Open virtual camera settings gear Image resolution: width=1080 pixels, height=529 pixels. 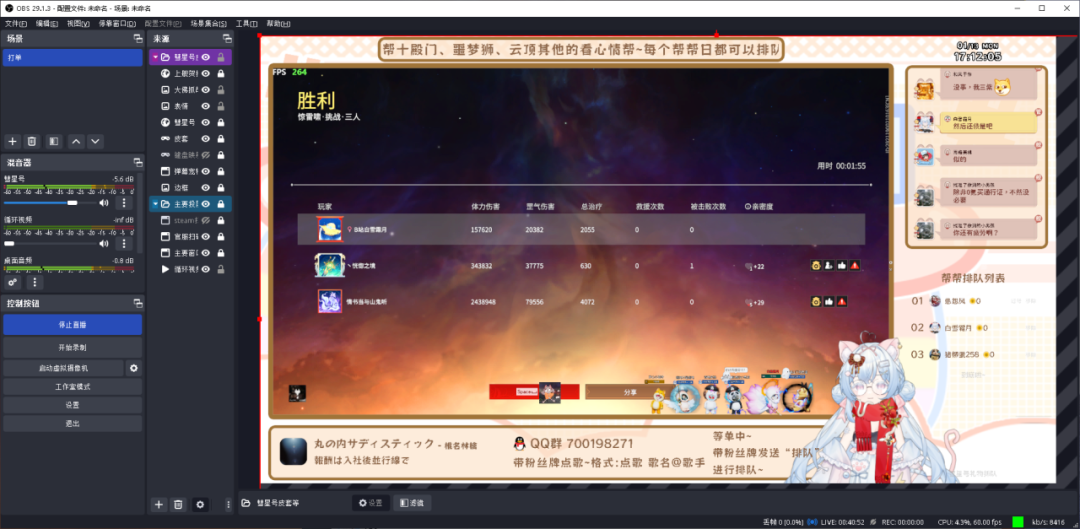pyautogui.click(x=134, y=368)
